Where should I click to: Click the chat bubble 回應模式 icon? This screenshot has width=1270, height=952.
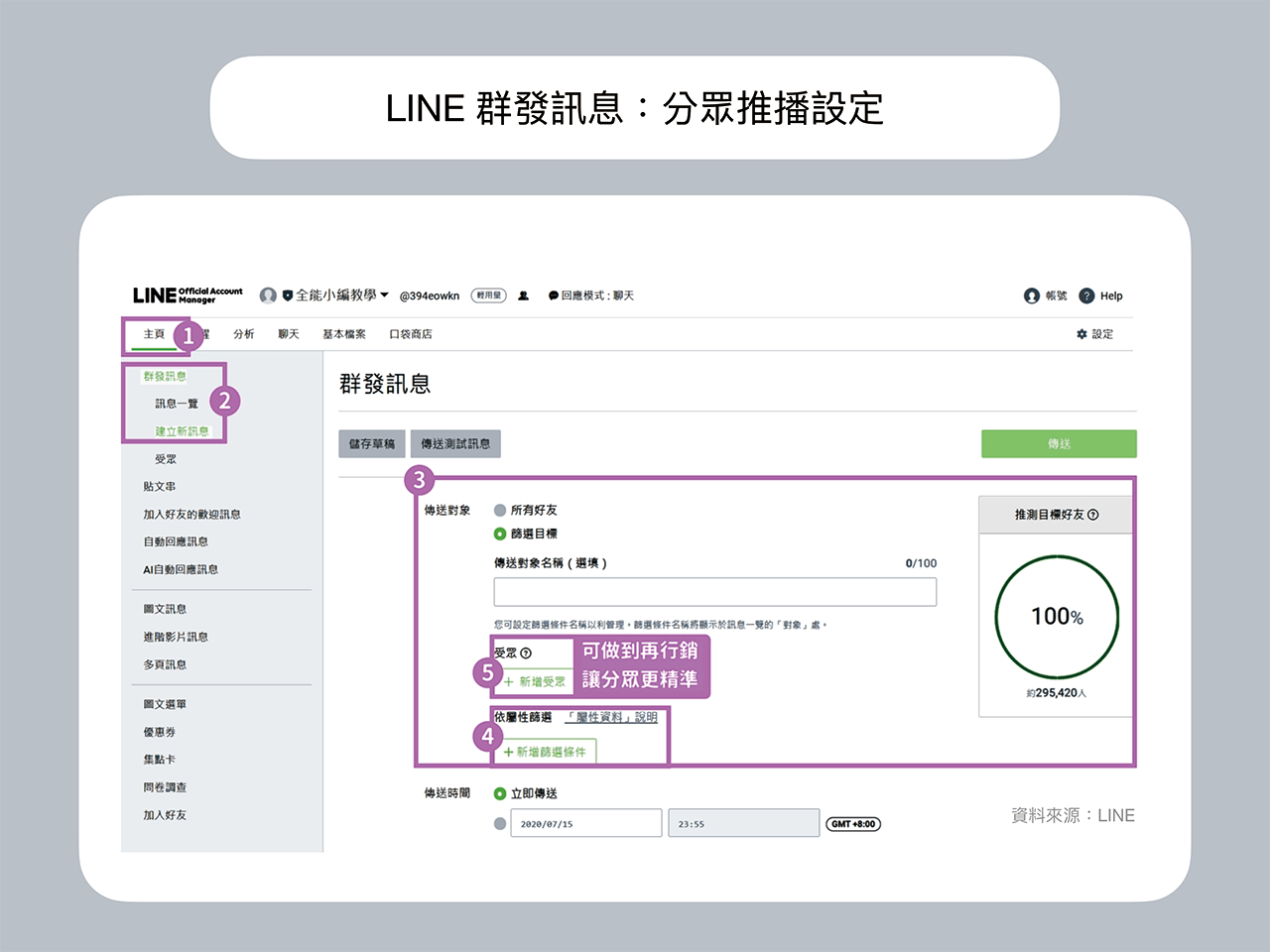point(554,296)
